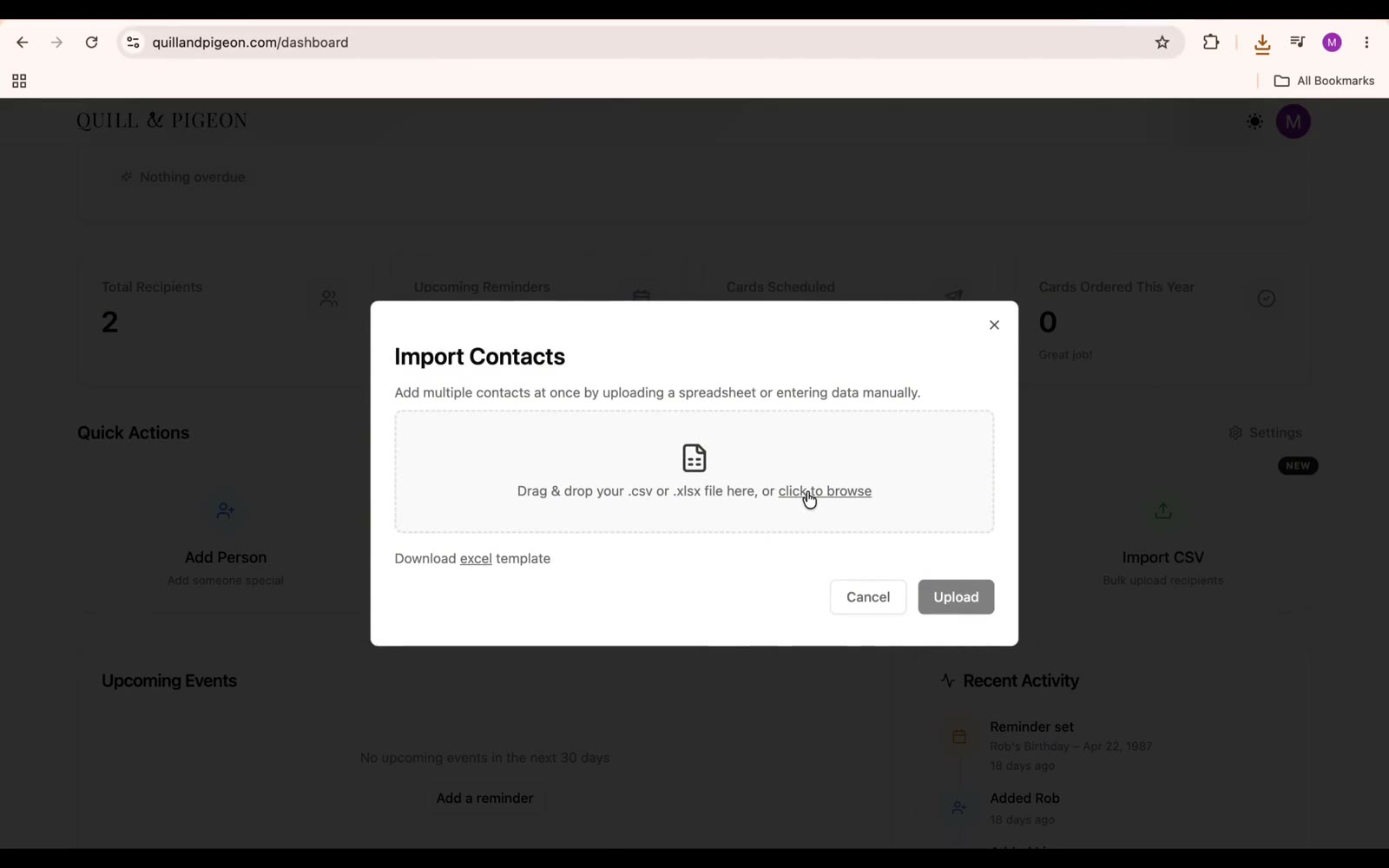Close the Import Contacts dialog
This screenshot has width=1389, height=868.
pos(994,325)
